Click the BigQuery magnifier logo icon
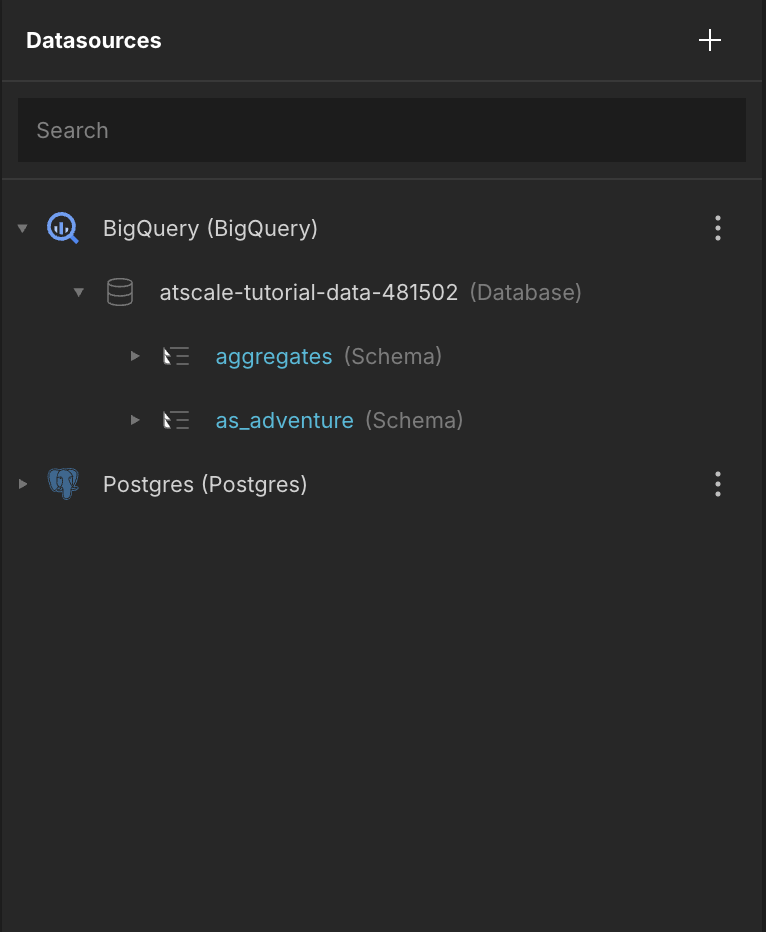 [x=63, y=228]
